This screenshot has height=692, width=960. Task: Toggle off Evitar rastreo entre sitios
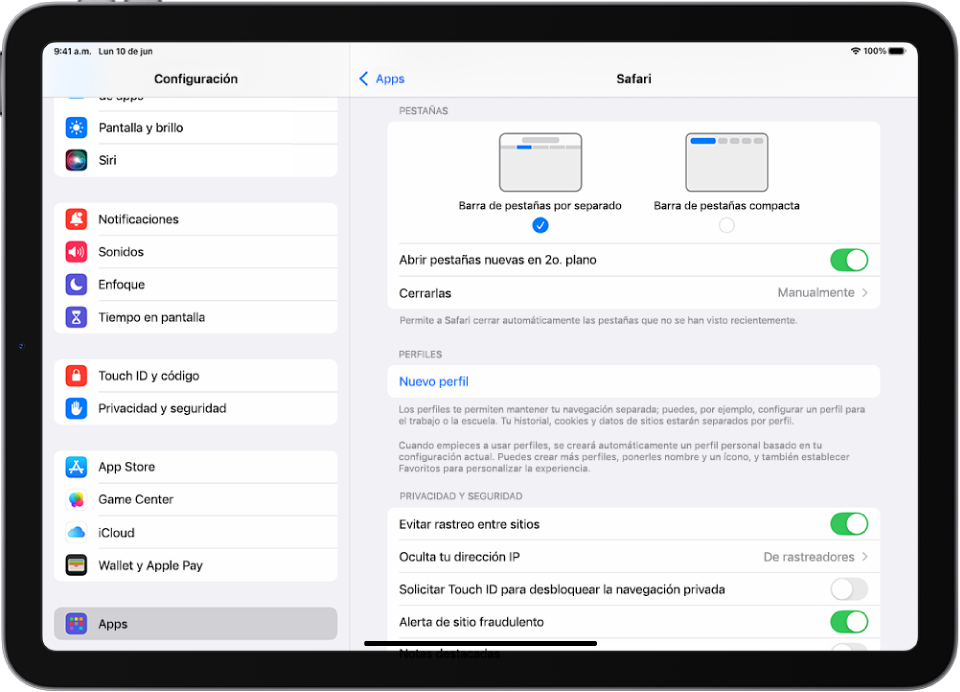(849, 523)
